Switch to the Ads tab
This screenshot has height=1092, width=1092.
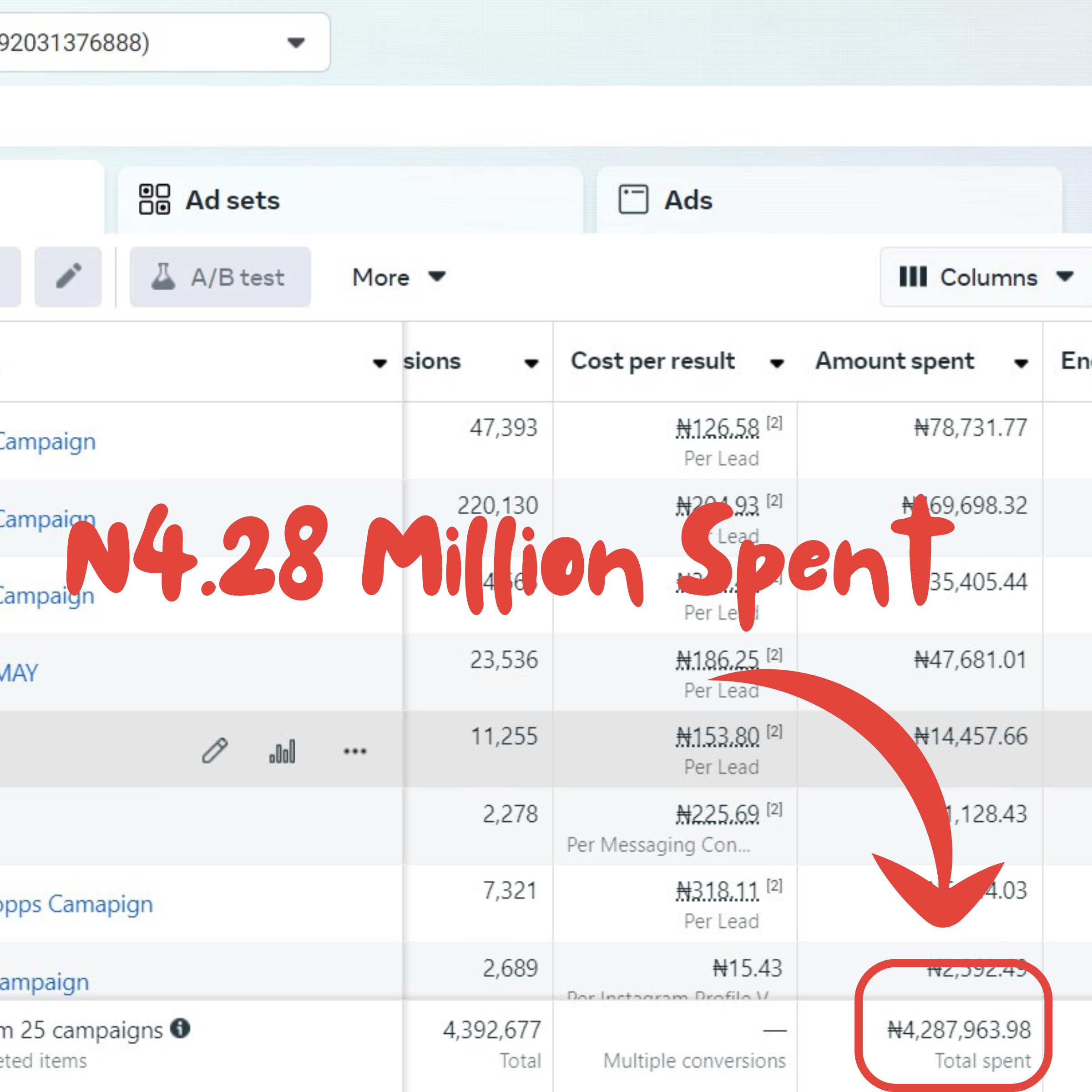tap(688, 200)
